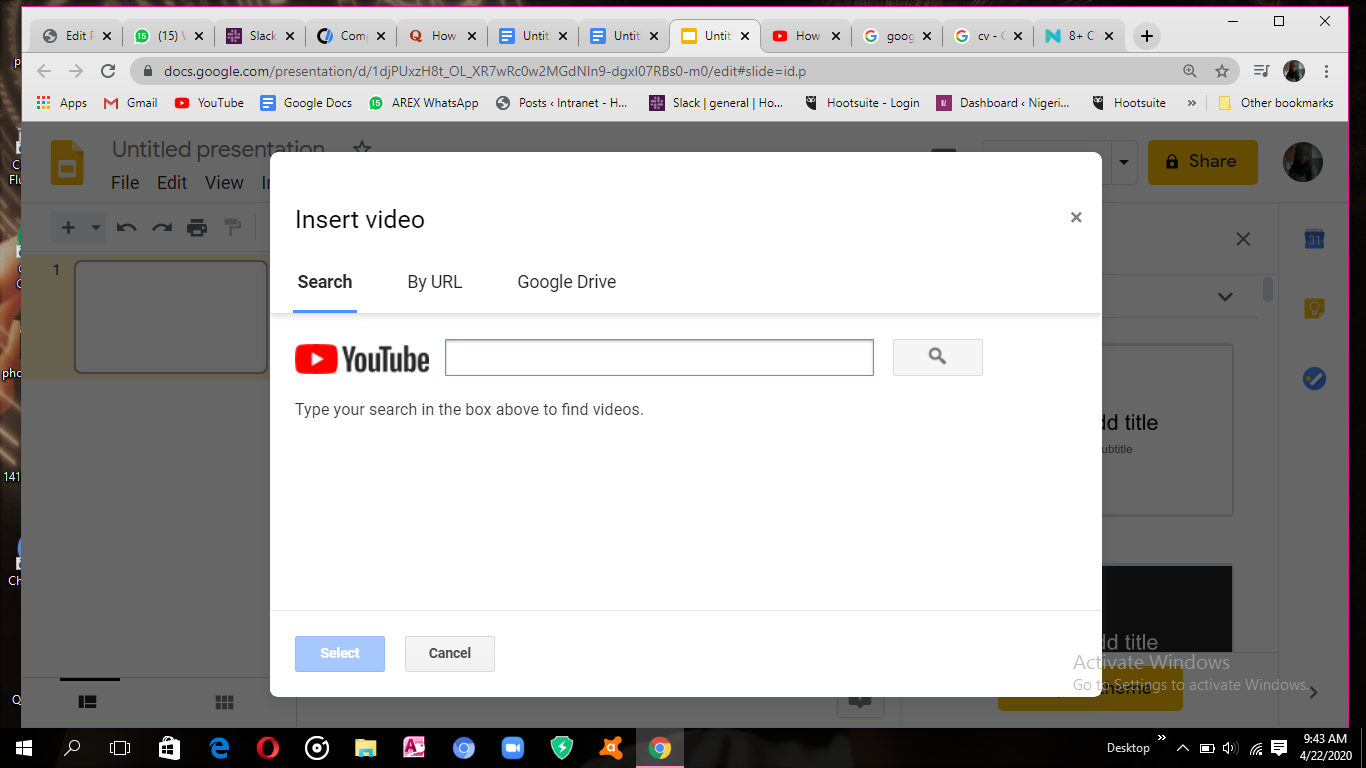Click the new slide plus button
1366x768 pixels.
(68, 228)
